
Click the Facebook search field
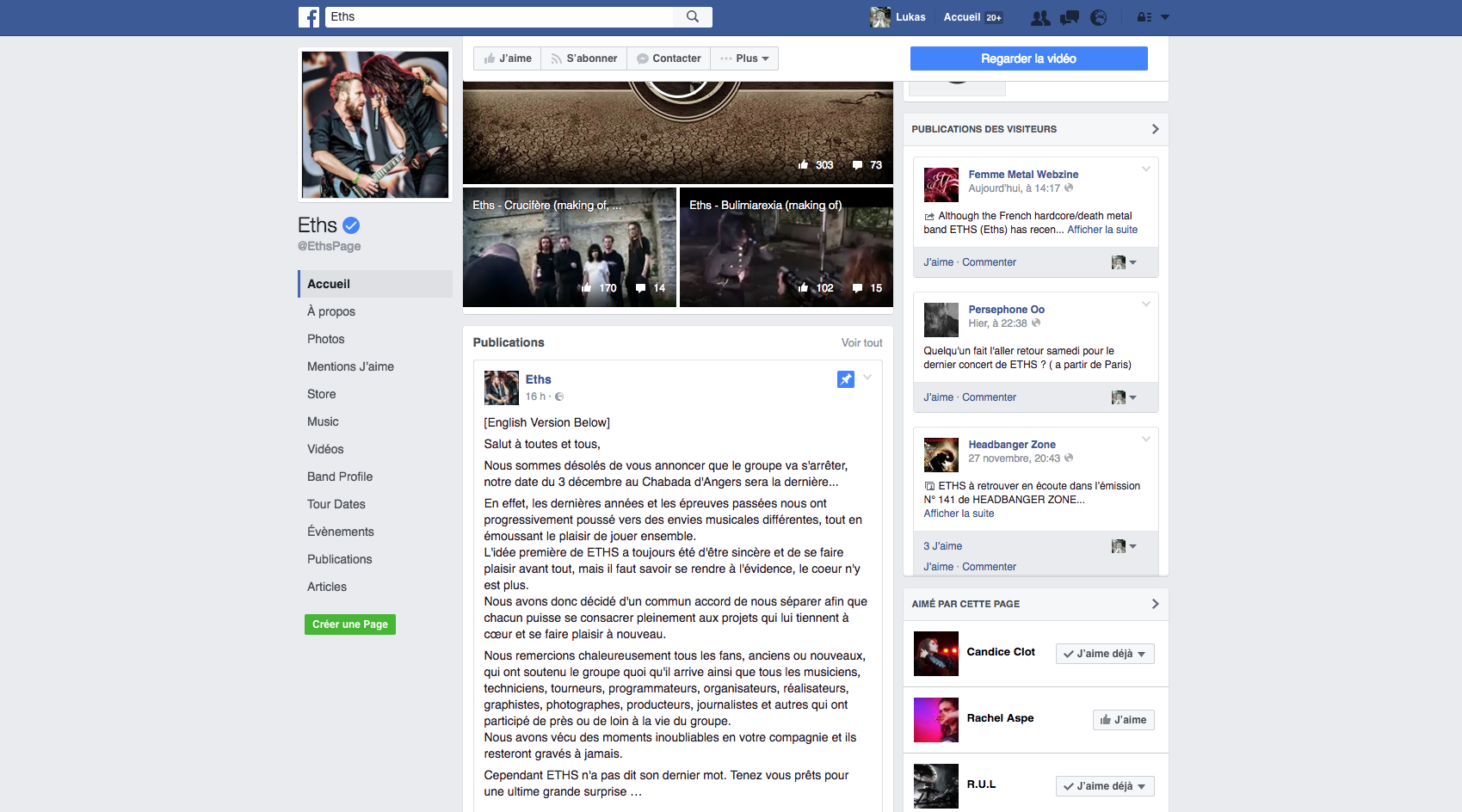tap(500, 16)
